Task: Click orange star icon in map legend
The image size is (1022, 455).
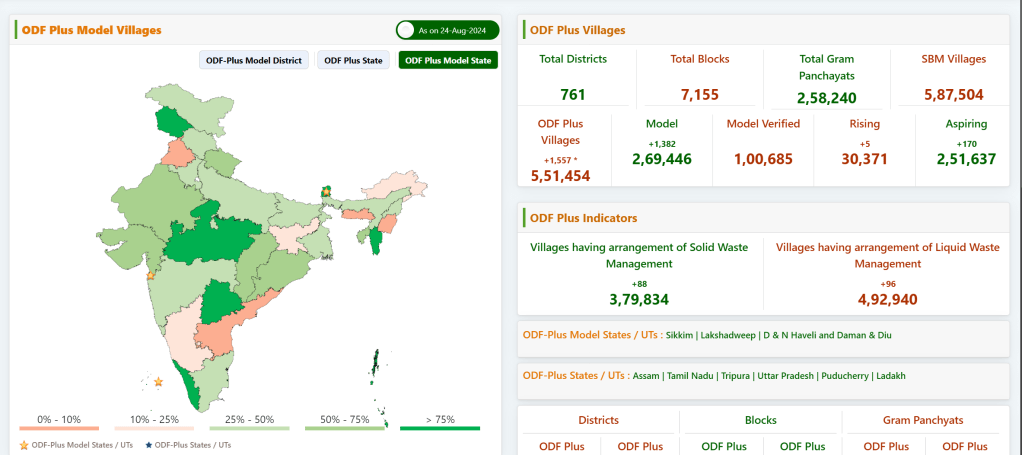Action: (x=24, y=444)
